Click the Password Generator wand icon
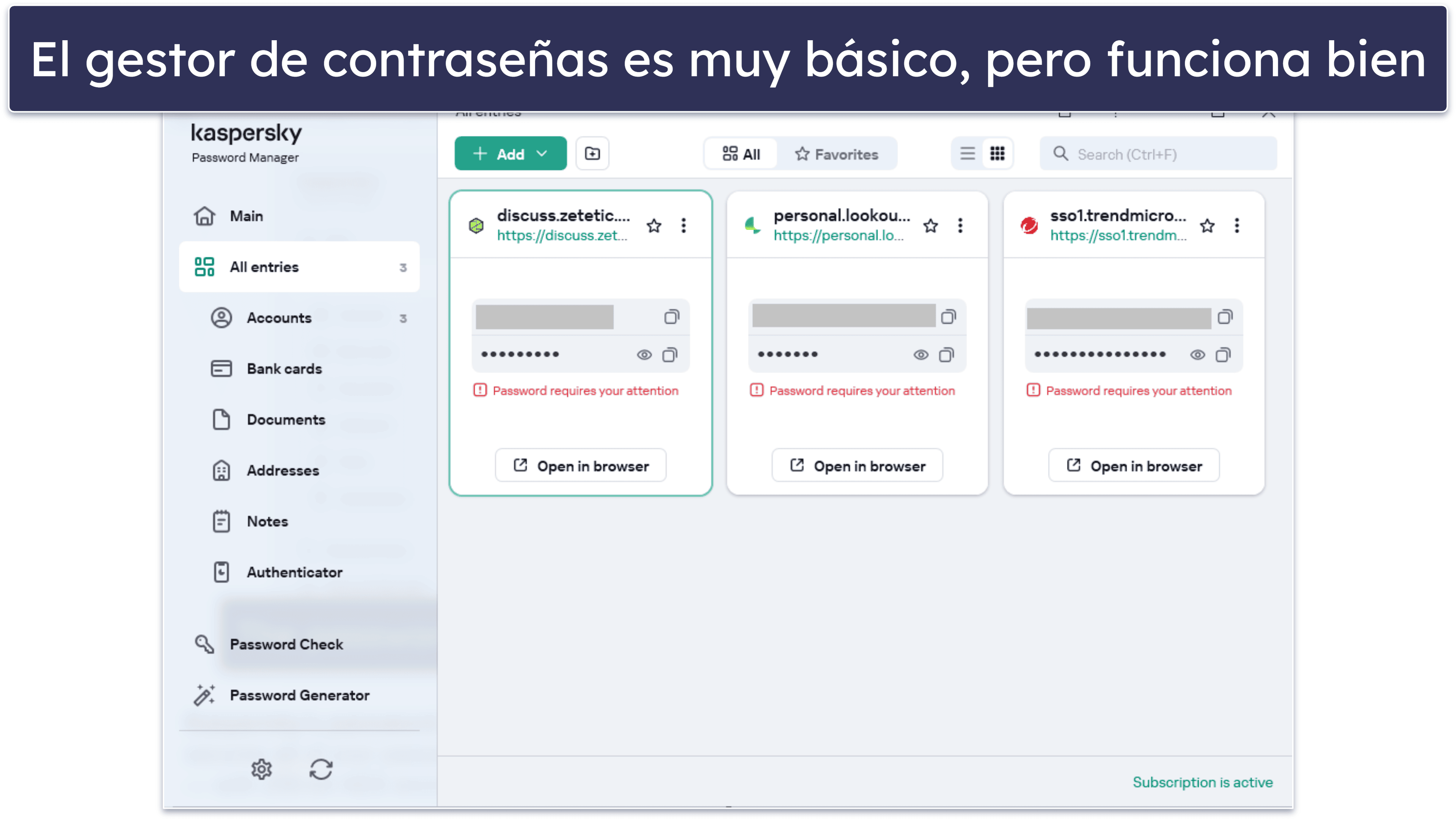 click(204, 695)
